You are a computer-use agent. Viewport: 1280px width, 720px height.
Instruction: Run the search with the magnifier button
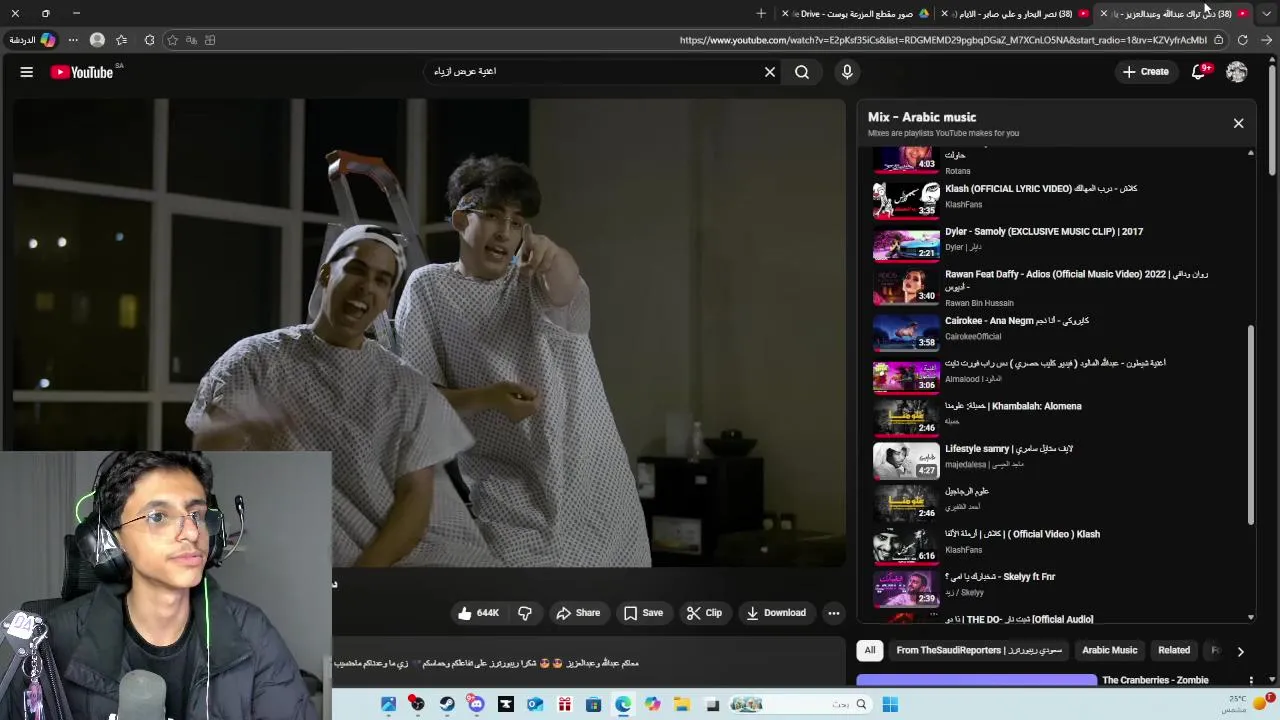click(802, 72)
